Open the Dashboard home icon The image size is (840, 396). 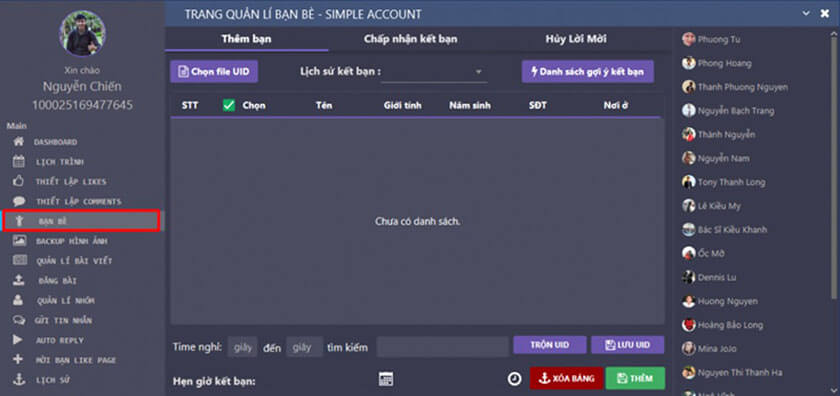pyautogui.click(x=19, y=142)
